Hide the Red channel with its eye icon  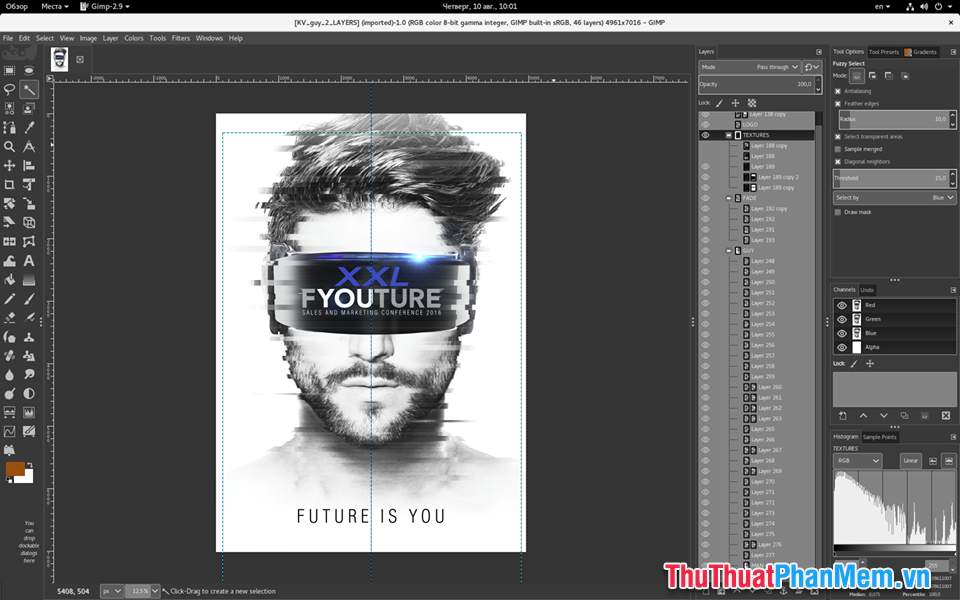[x=841, y=305]
